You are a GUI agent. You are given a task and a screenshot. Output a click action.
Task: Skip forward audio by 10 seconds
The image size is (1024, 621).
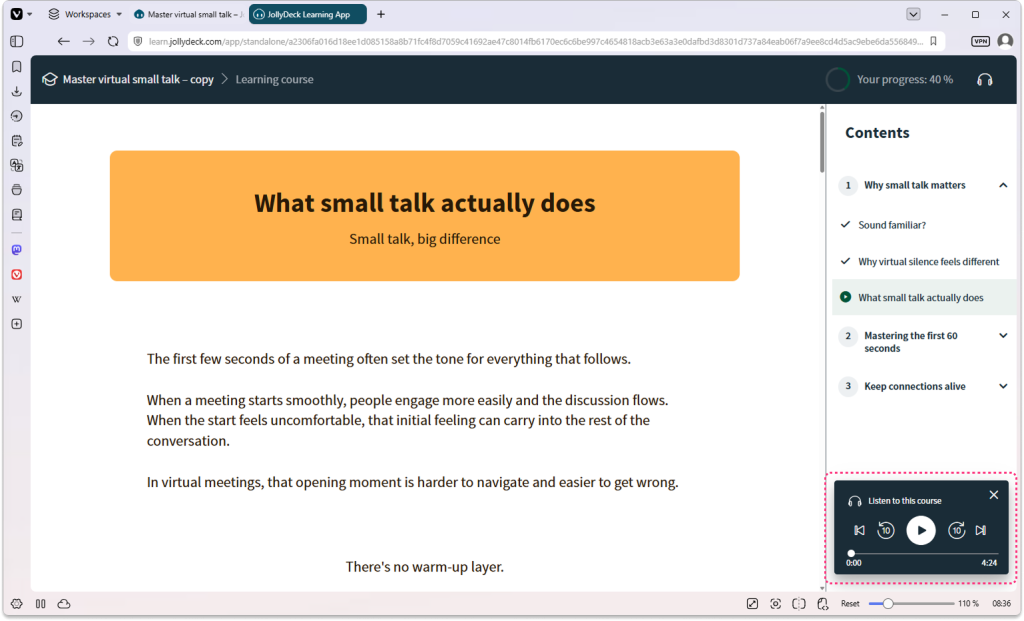[956, 530]
